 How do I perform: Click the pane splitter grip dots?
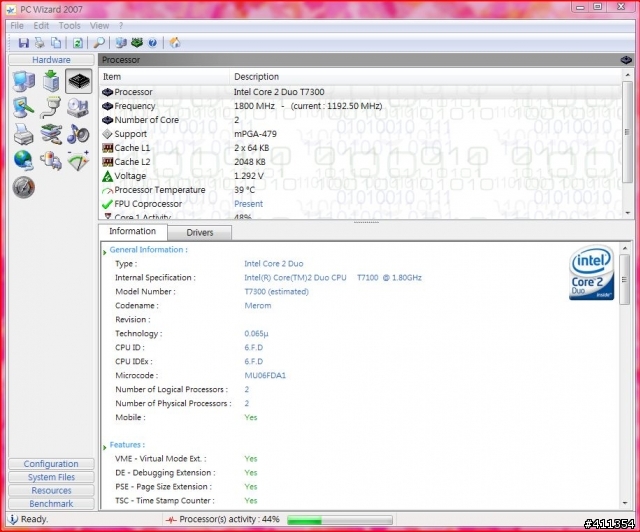coord(366,222)
